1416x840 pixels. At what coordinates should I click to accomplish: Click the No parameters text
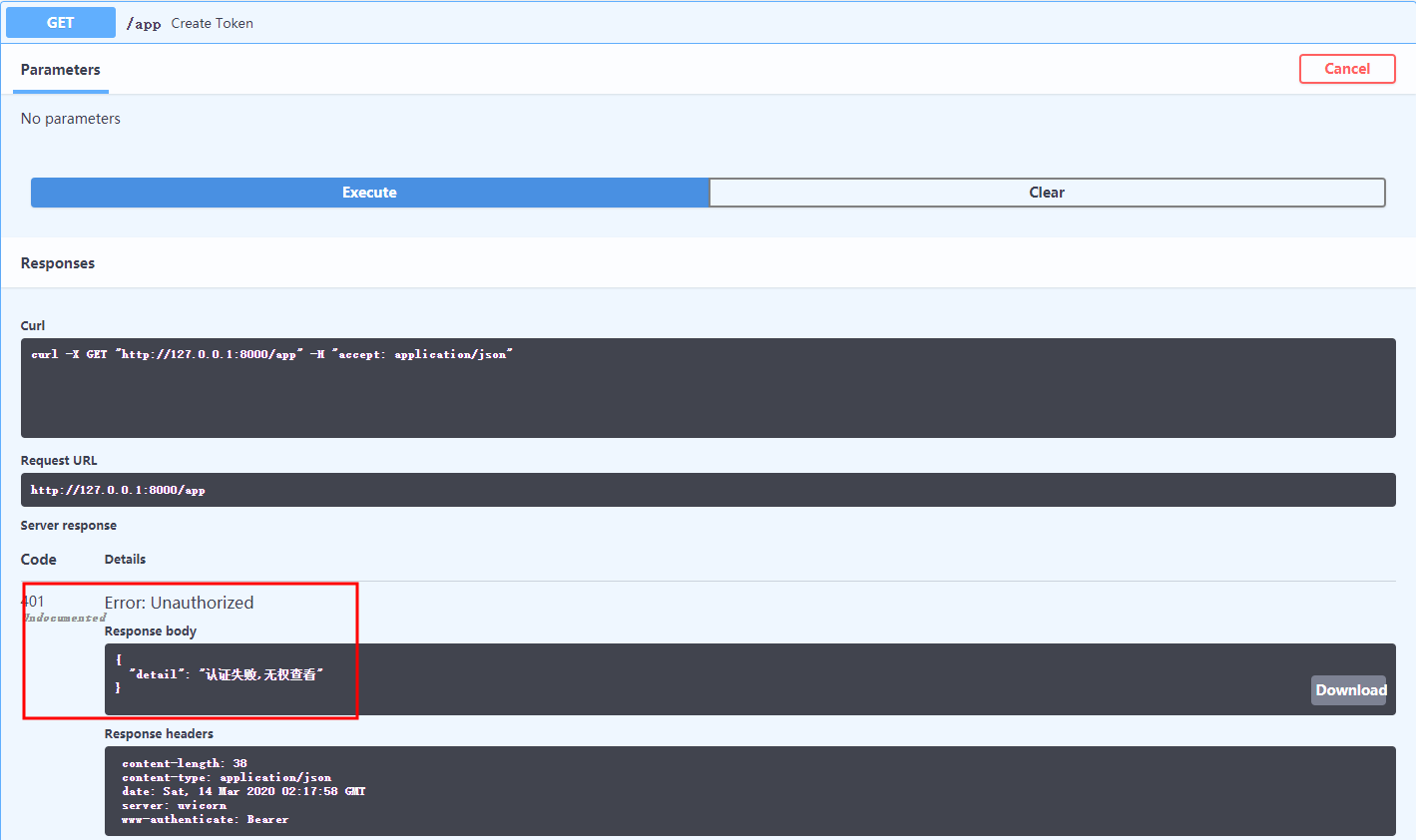click(x=71, y=119)
